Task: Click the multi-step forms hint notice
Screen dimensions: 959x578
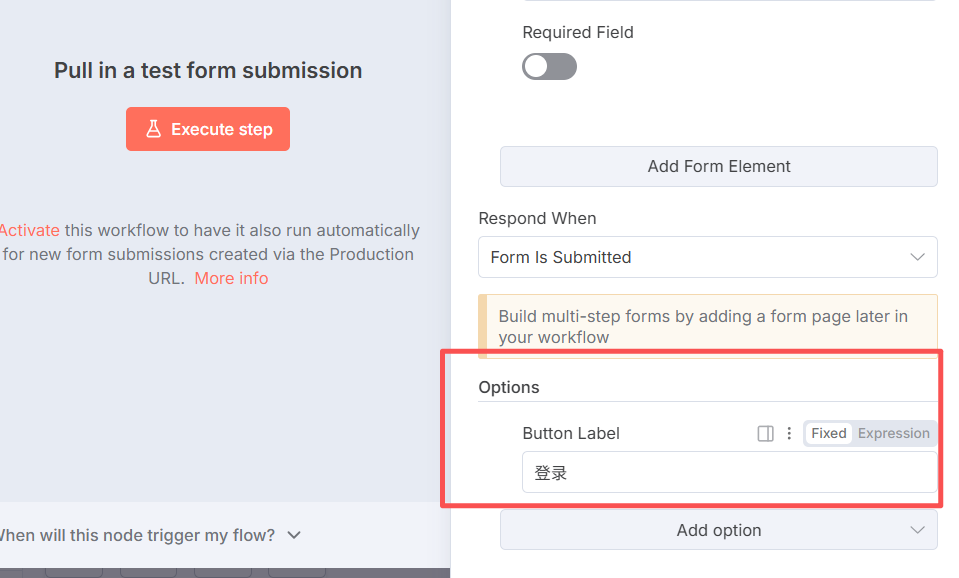Action: click(x=707, y=326)
